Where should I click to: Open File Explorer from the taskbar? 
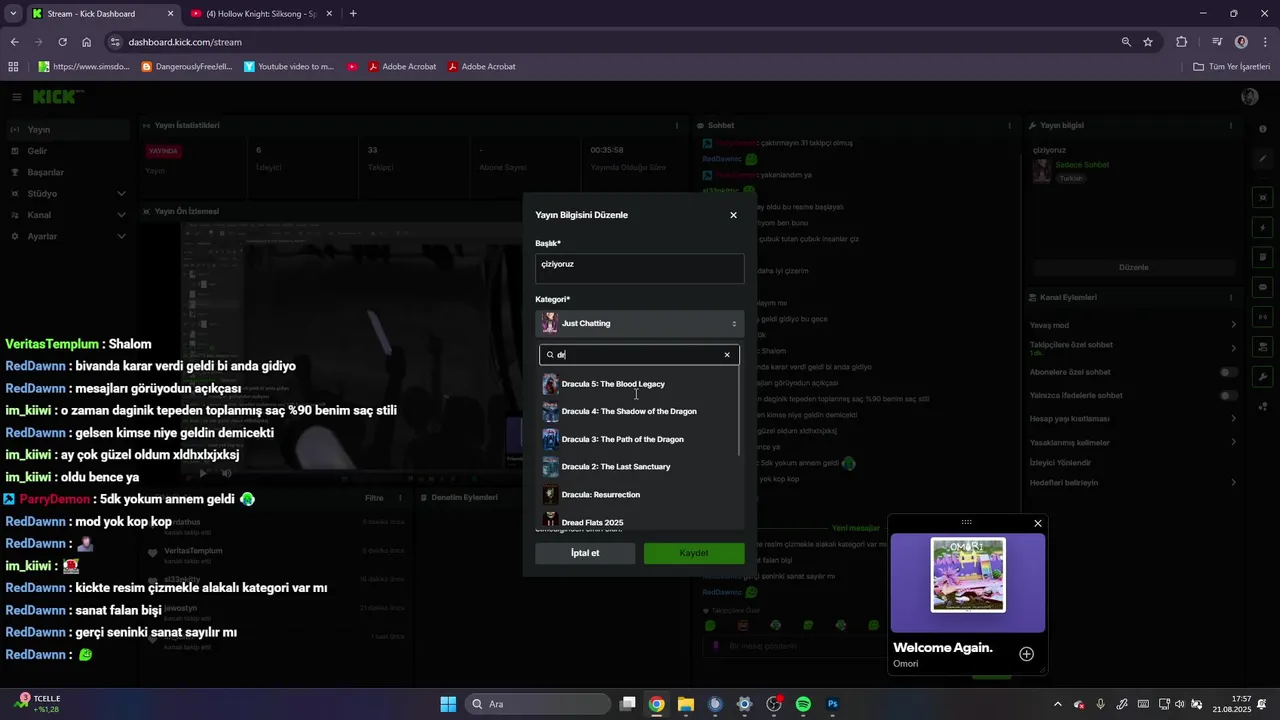pyautogui.click(x=685, y=704)
